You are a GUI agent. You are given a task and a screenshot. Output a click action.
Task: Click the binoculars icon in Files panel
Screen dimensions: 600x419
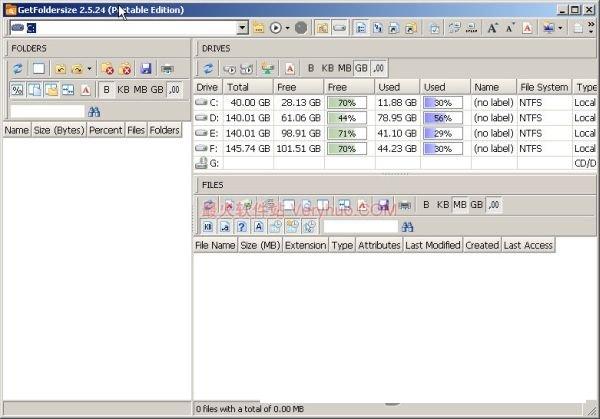coord(408,226)
